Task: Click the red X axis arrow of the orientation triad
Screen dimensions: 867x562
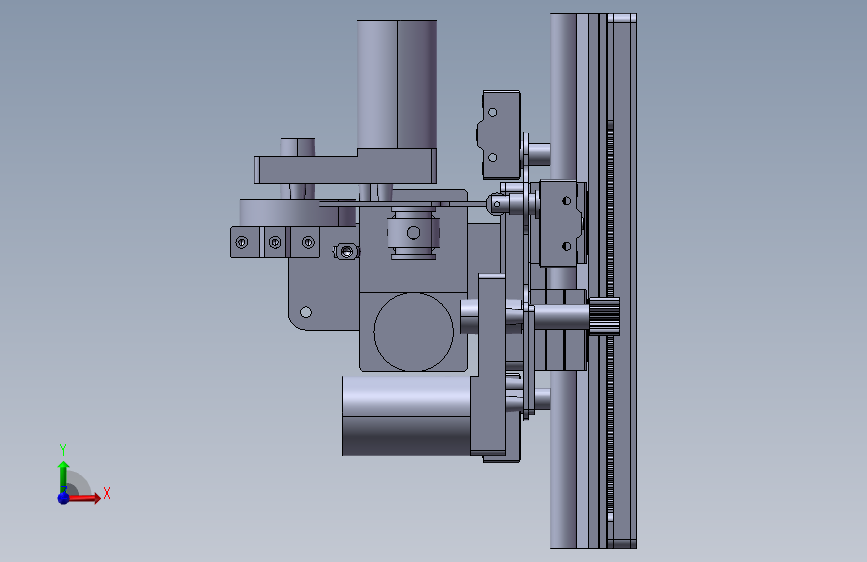Action: (x=84, y=498)
